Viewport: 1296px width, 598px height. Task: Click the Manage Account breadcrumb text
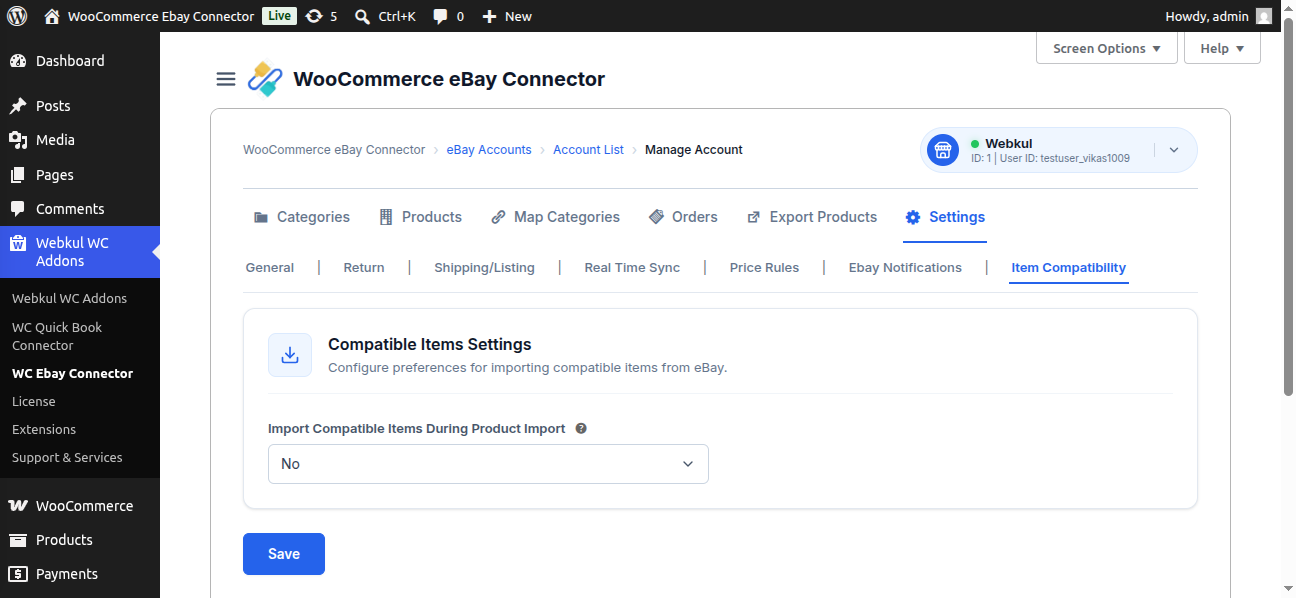click(694, 150)
